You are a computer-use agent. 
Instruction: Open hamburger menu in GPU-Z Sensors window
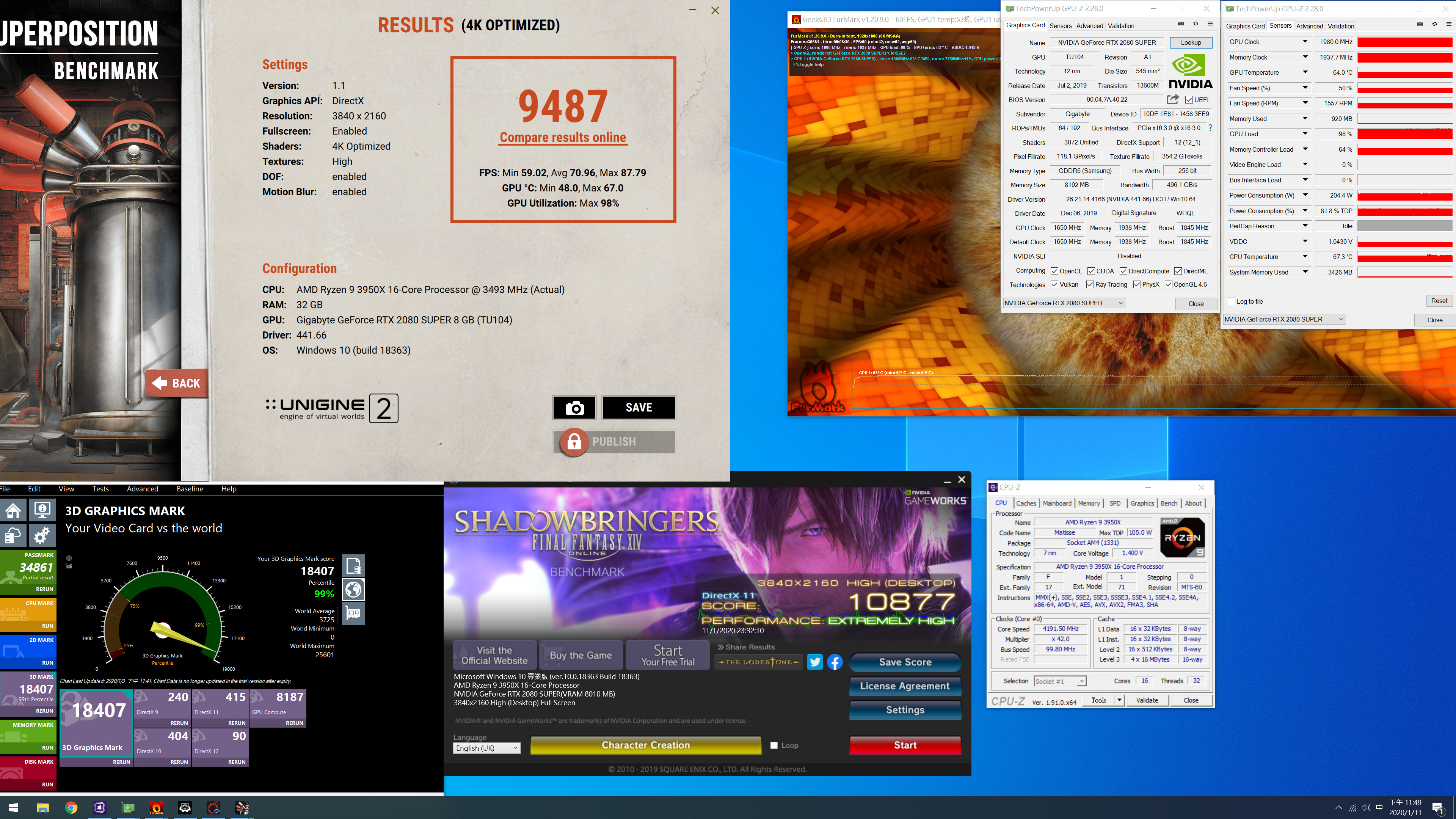(x=1449, y=24)
